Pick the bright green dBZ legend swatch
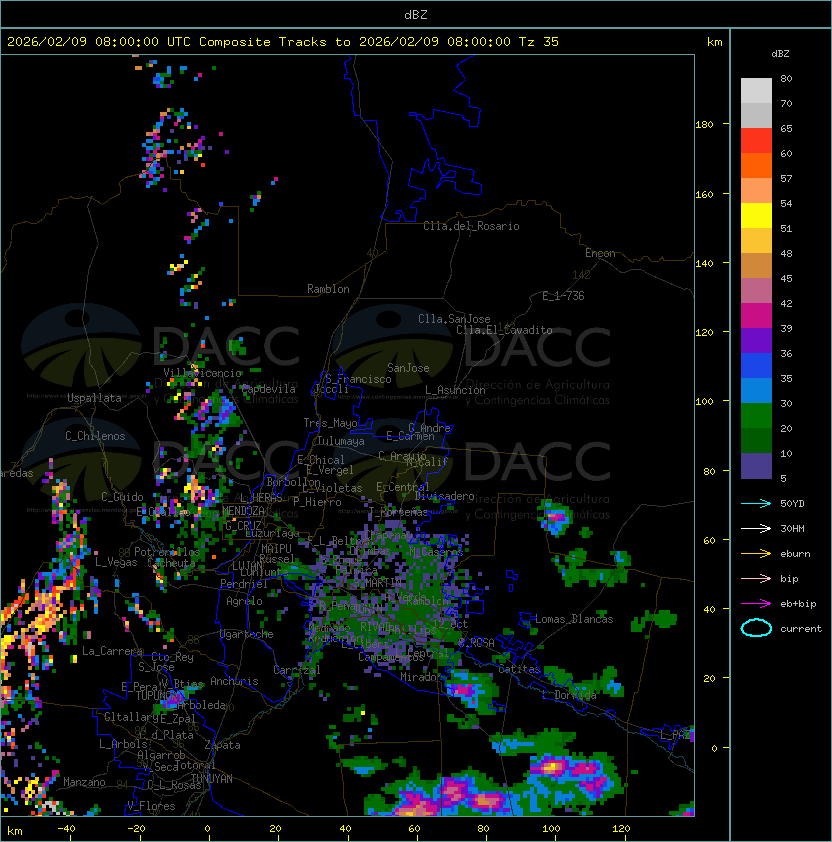 (756, 416)
